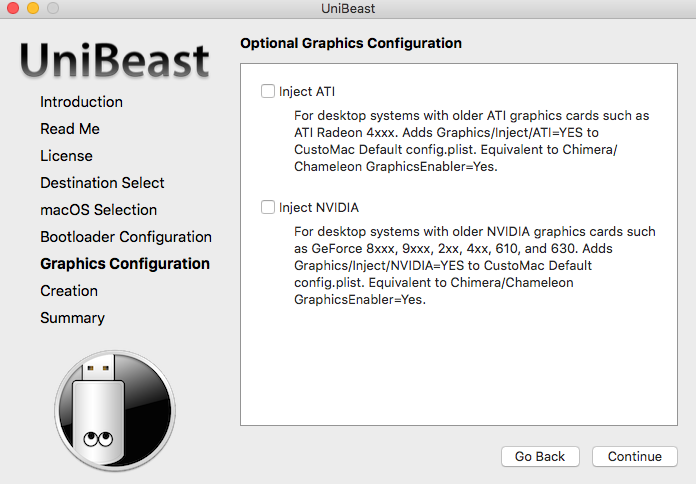Open the Summary step

[73, 318]
